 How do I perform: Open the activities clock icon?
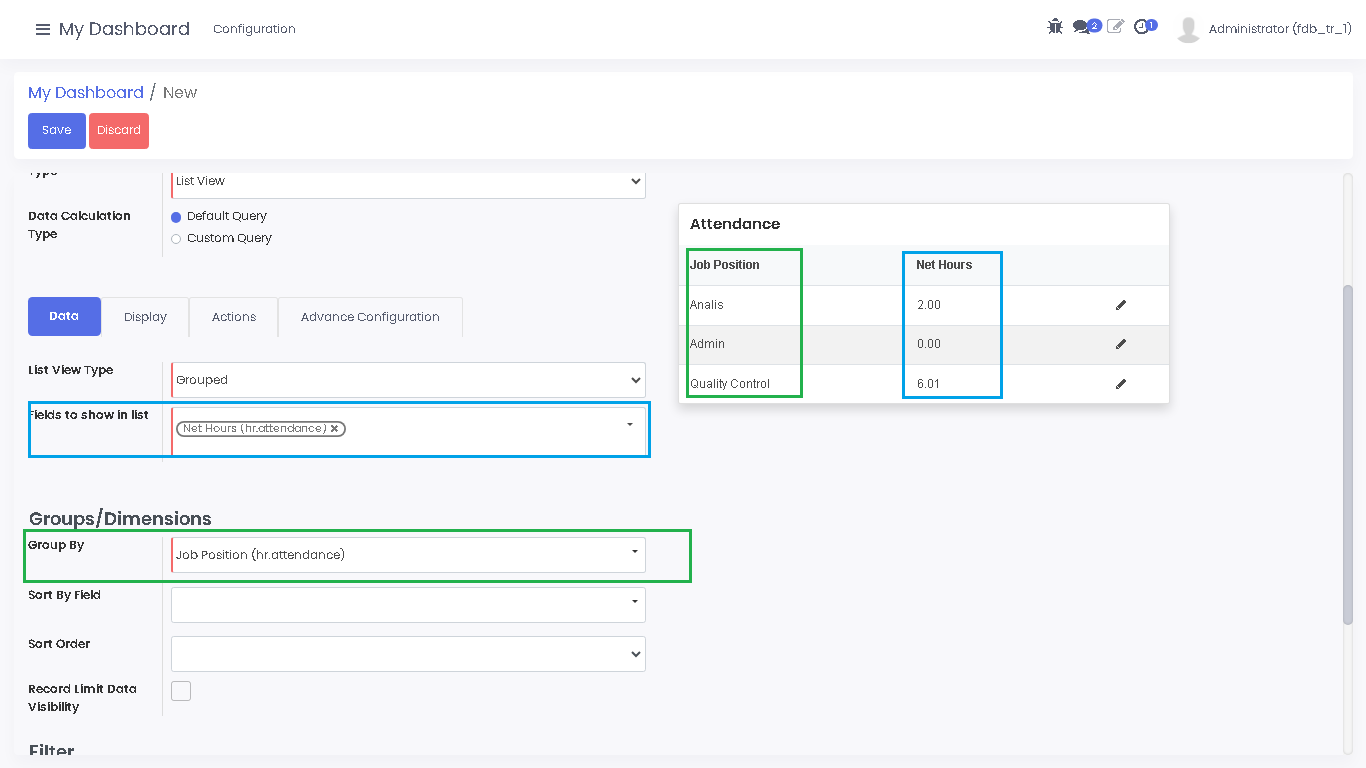click(1141, 27)
